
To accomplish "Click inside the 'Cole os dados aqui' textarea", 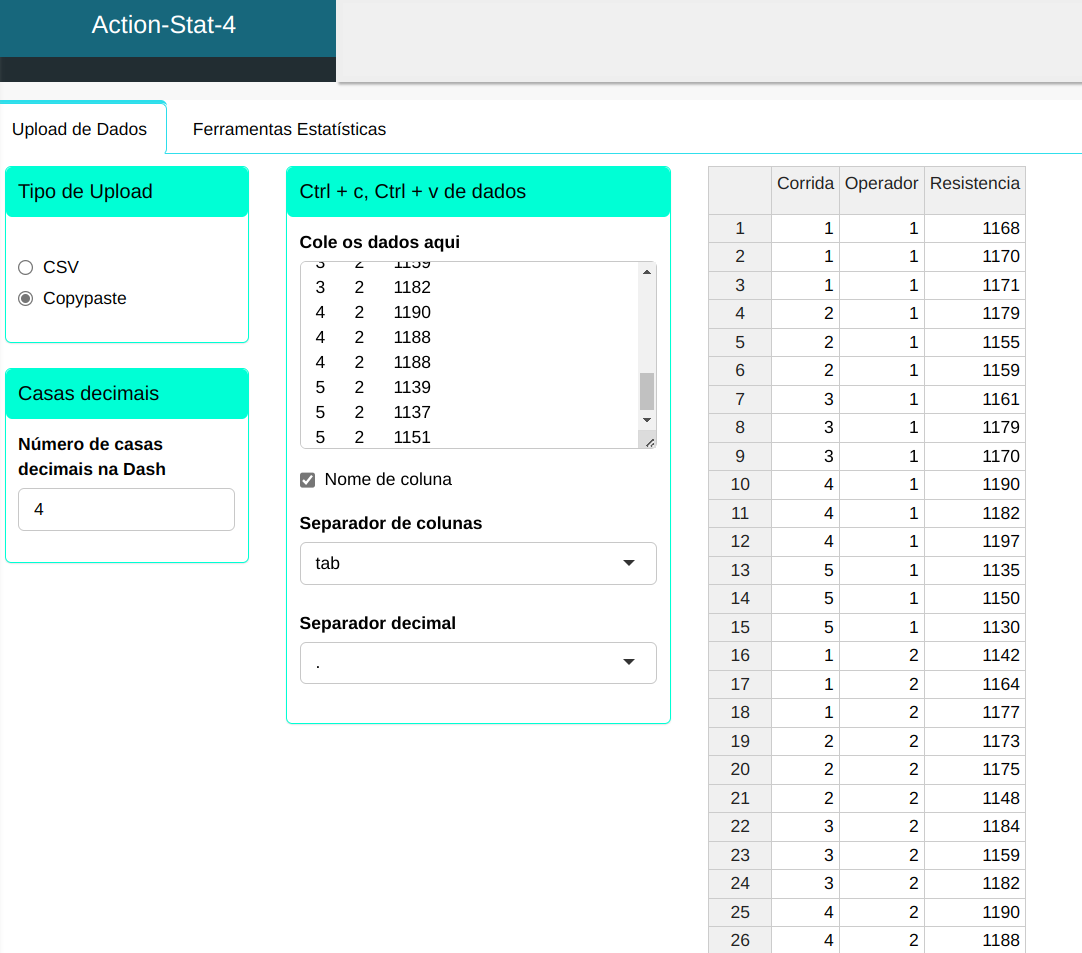I will point(470,354).
